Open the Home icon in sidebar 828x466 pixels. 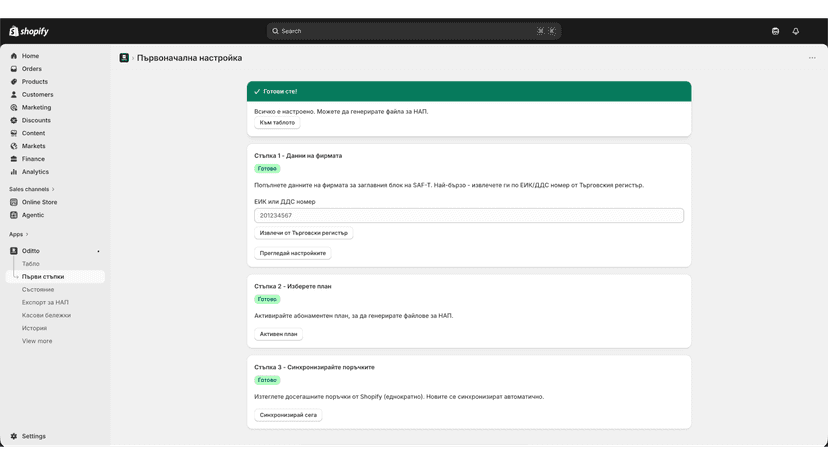coord(14,56)
